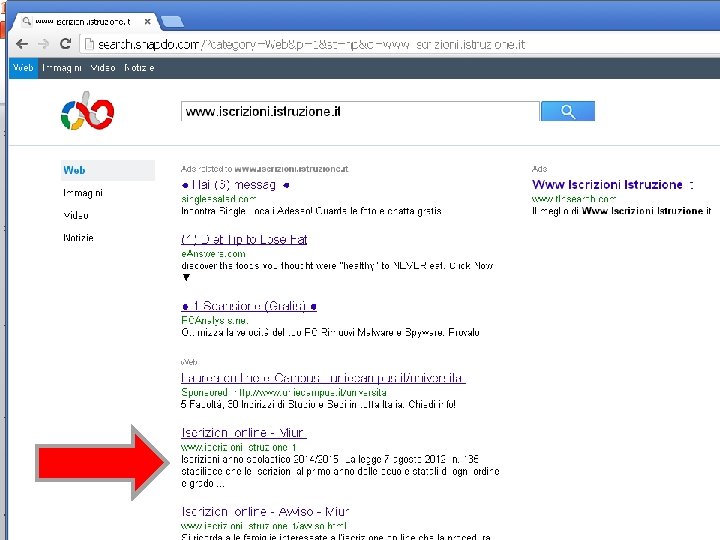Close the www.iscrizioni.istruzione.it browser tab
Viewport: 720px width, 540px height.
(147, 22)
